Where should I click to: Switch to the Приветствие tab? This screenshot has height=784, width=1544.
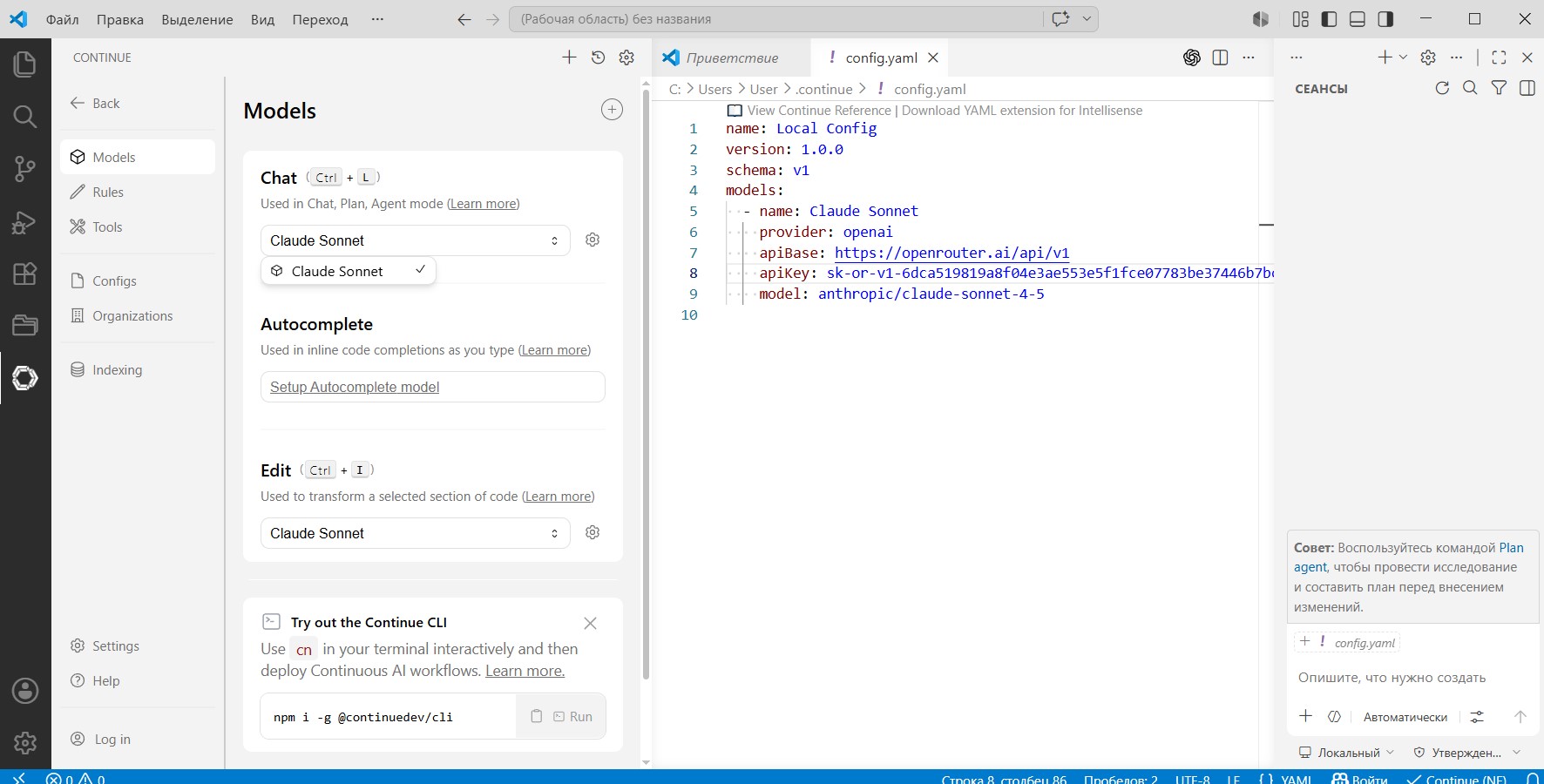[x=732, y=57]
